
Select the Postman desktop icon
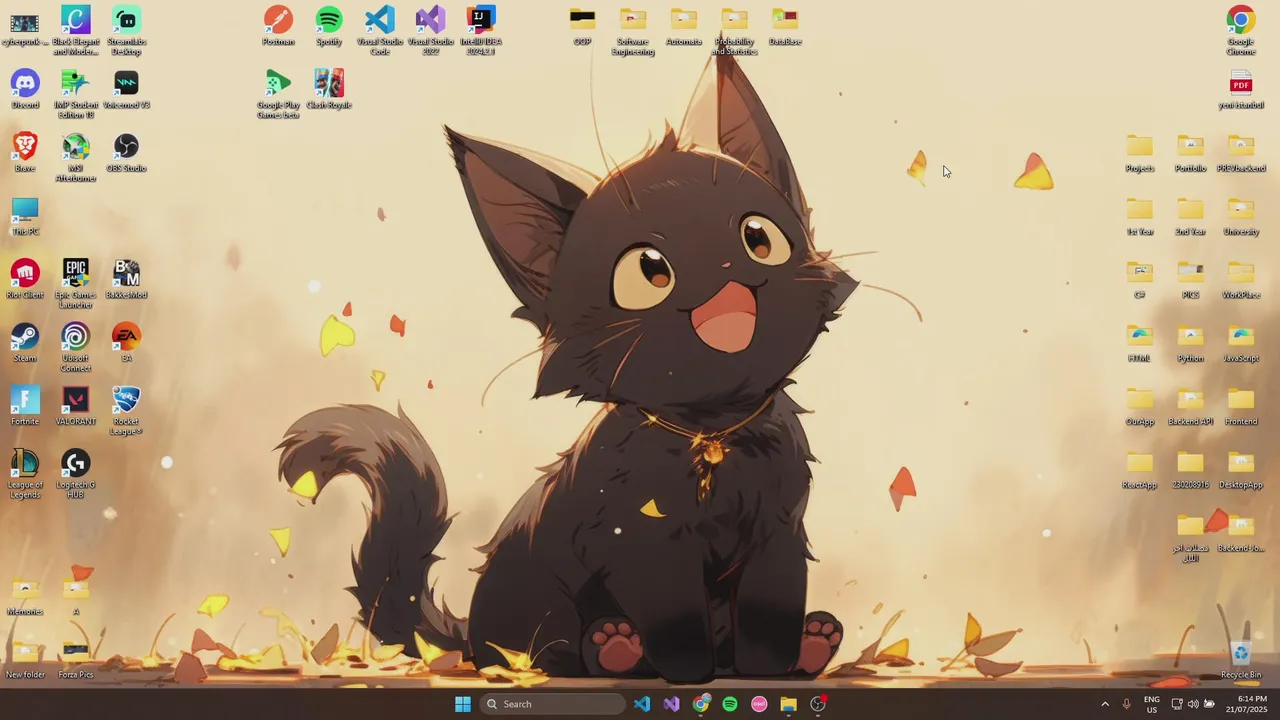278,27
